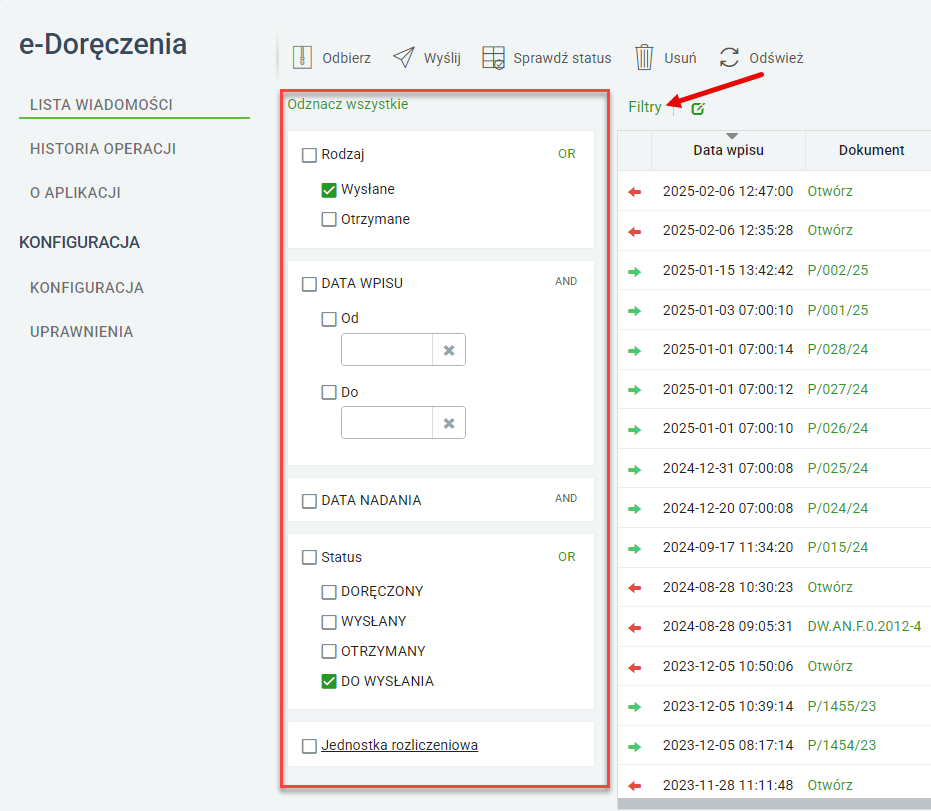The height and width of the screenshot is (811, 931).
Task: Open document P/015/24
Action: (838, 547)
